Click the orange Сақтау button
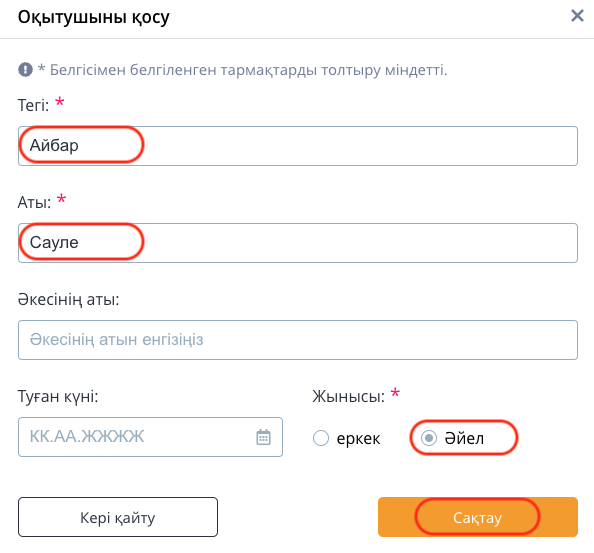 [478, 517]
